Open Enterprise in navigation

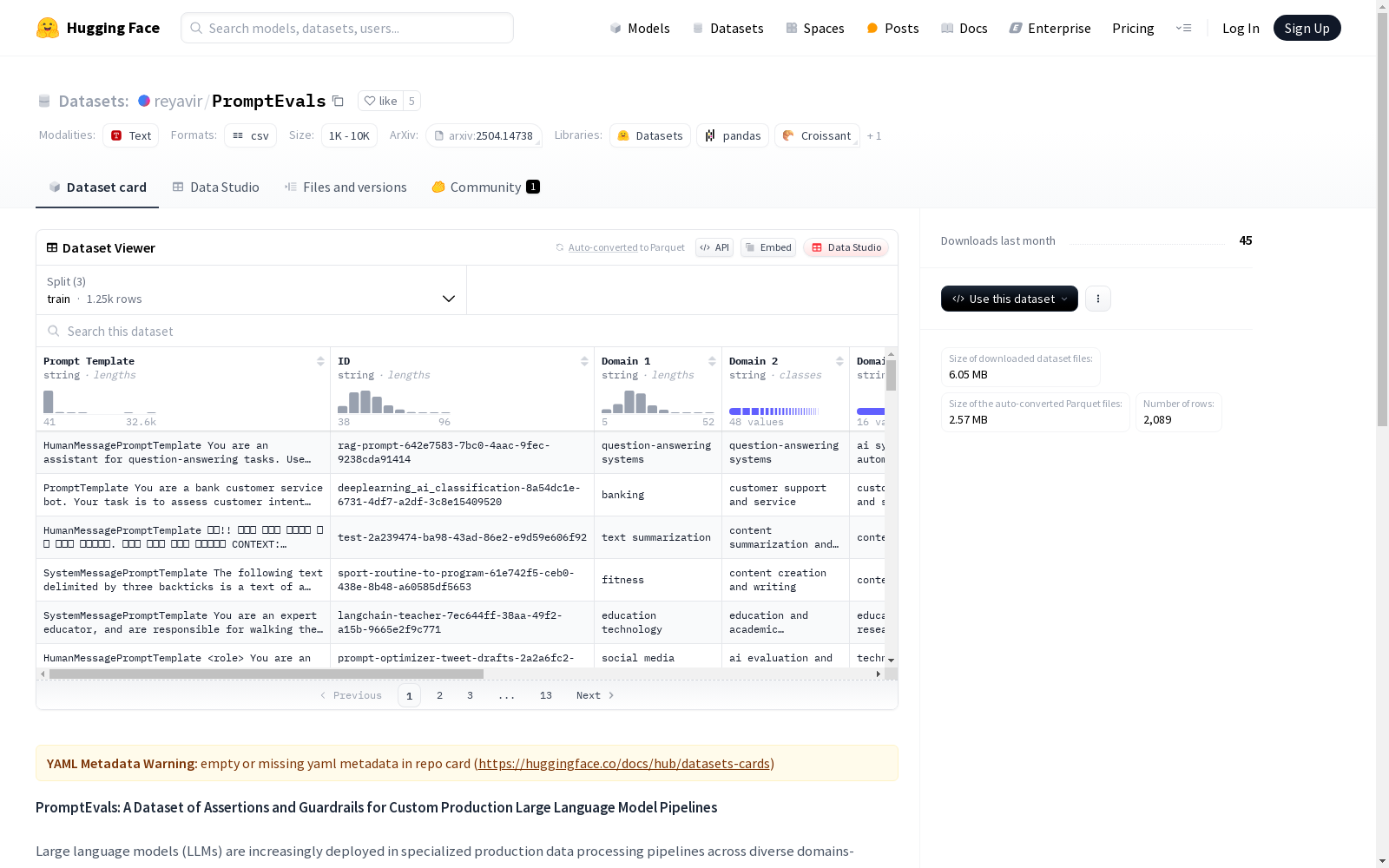pyautogui.click(x=1050, y=28)
